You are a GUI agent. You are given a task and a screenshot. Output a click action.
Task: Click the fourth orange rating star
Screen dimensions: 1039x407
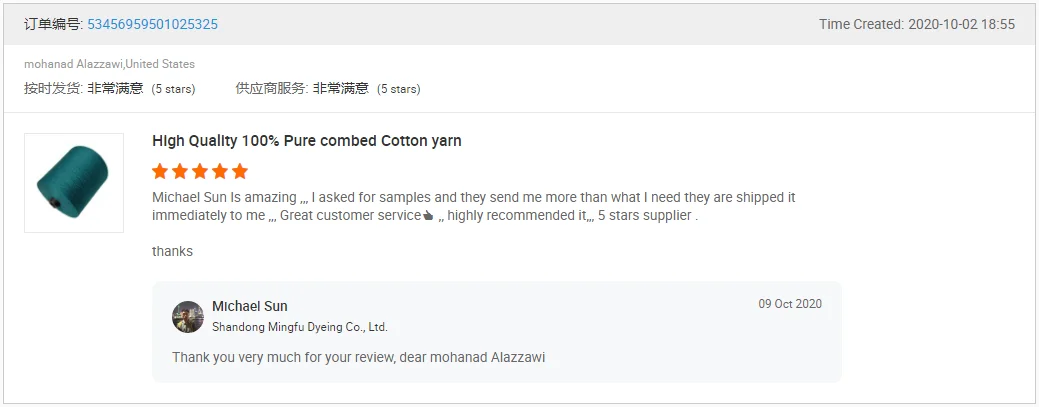(x=220, y=171)
